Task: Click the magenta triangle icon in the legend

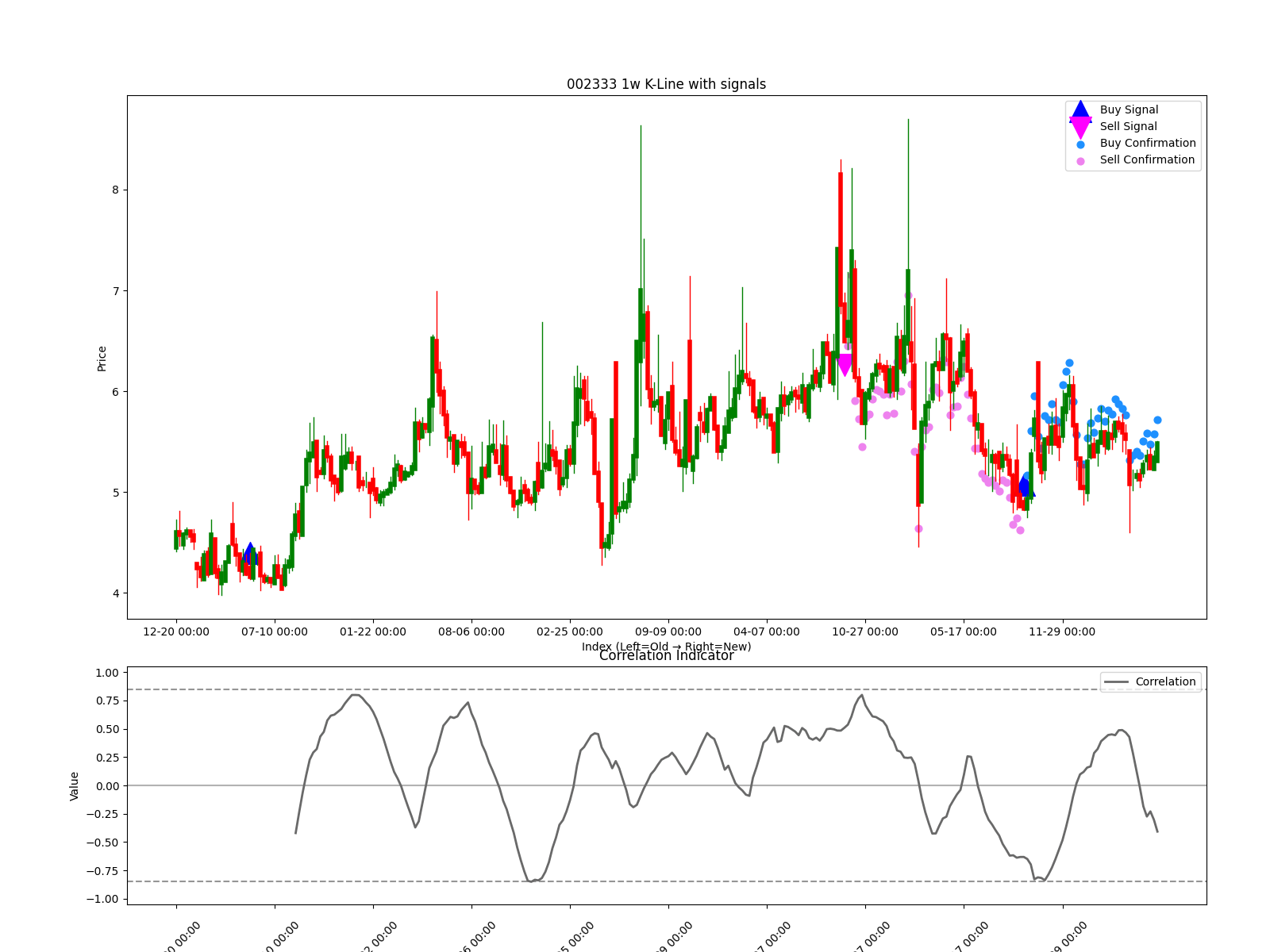Action: coord(1080,127)
